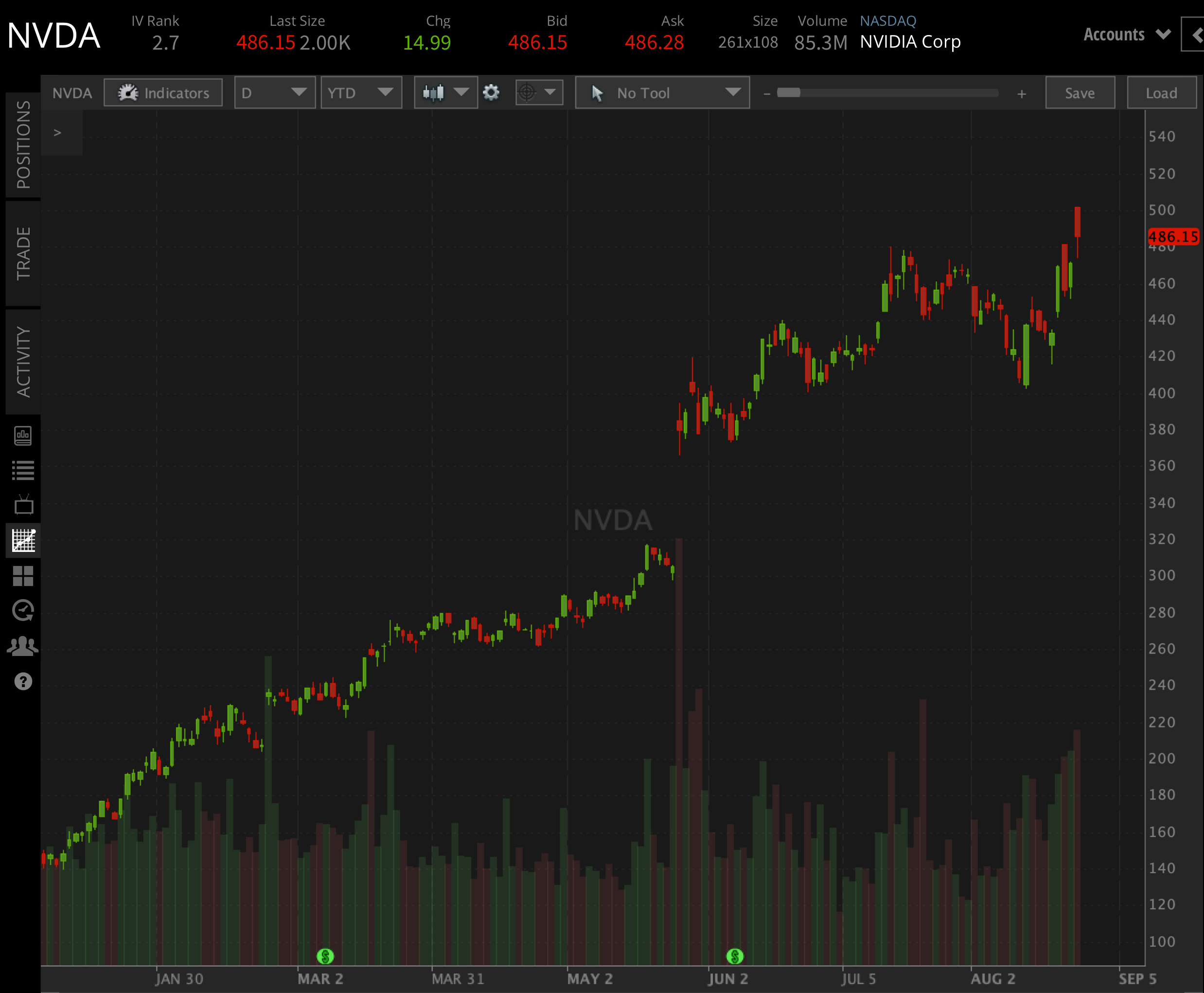
Task: Click the Save chart button
Action: (1080, 92)
